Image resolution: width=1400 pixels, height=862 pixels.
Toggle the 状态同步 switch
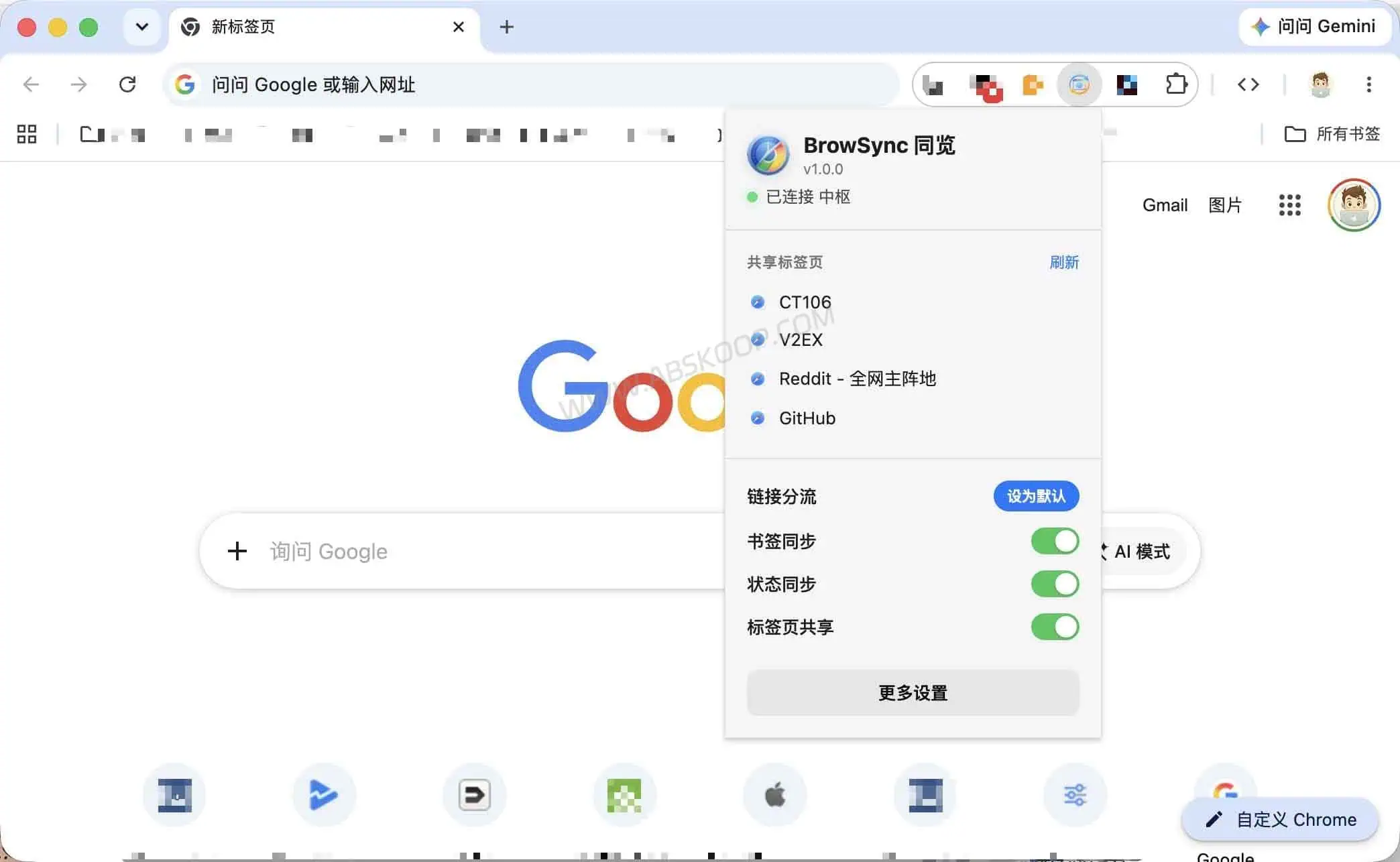(x=1055, y=584)
